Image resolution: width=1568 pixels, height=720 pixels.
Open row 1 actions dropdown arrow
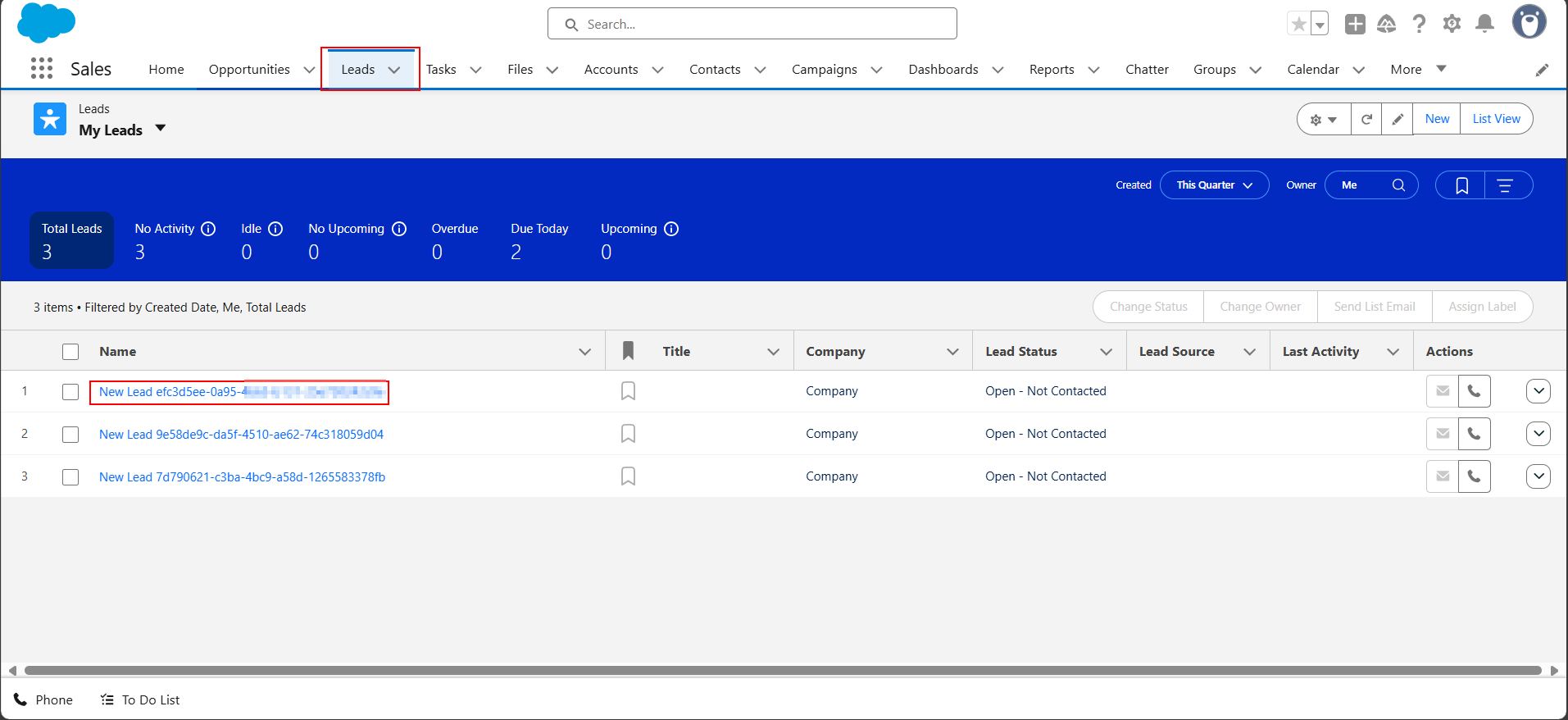pos(1538,391)
